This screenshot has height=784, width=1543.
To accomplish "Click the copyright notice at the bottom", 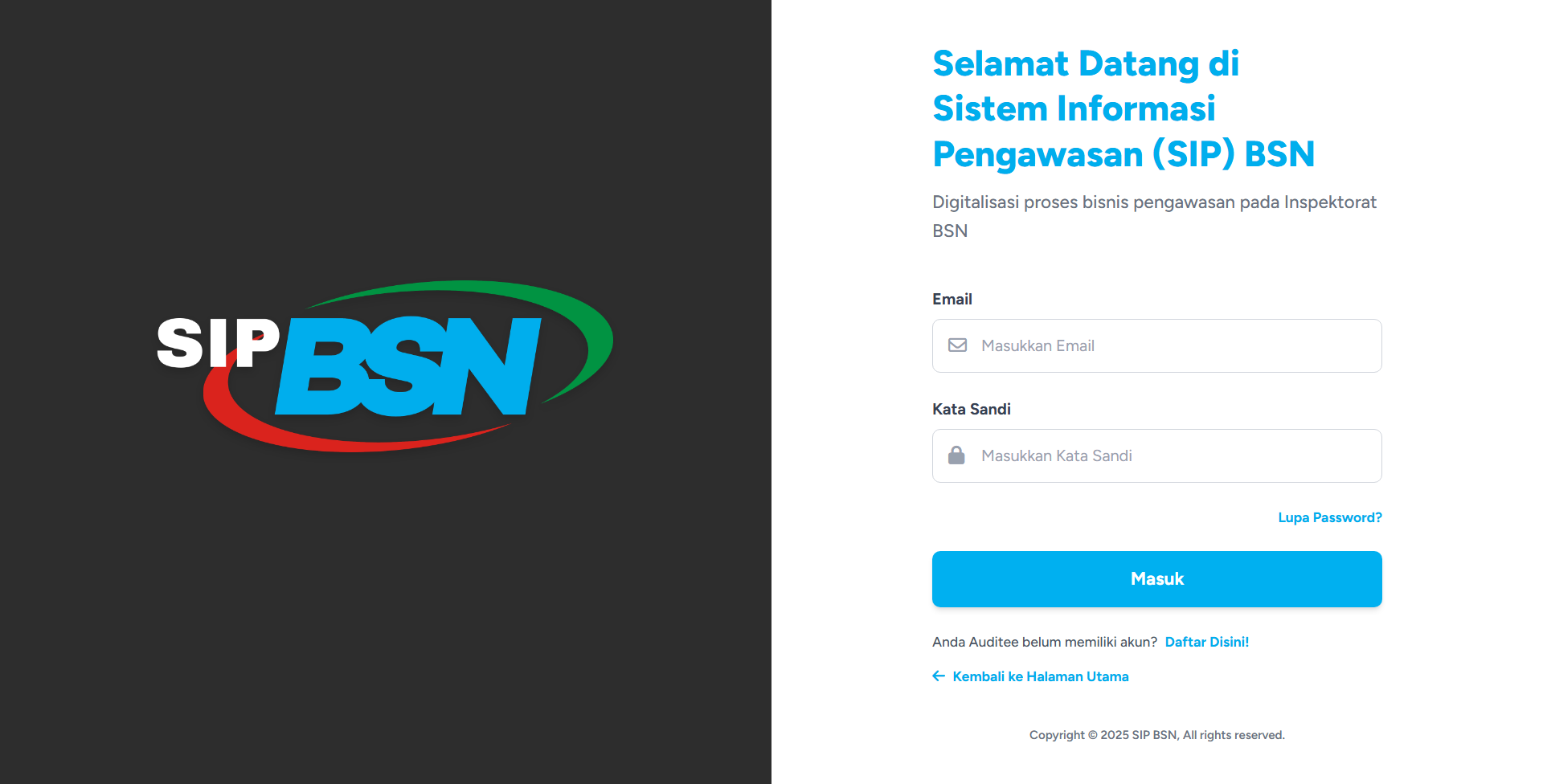I will coord(1156,735).
